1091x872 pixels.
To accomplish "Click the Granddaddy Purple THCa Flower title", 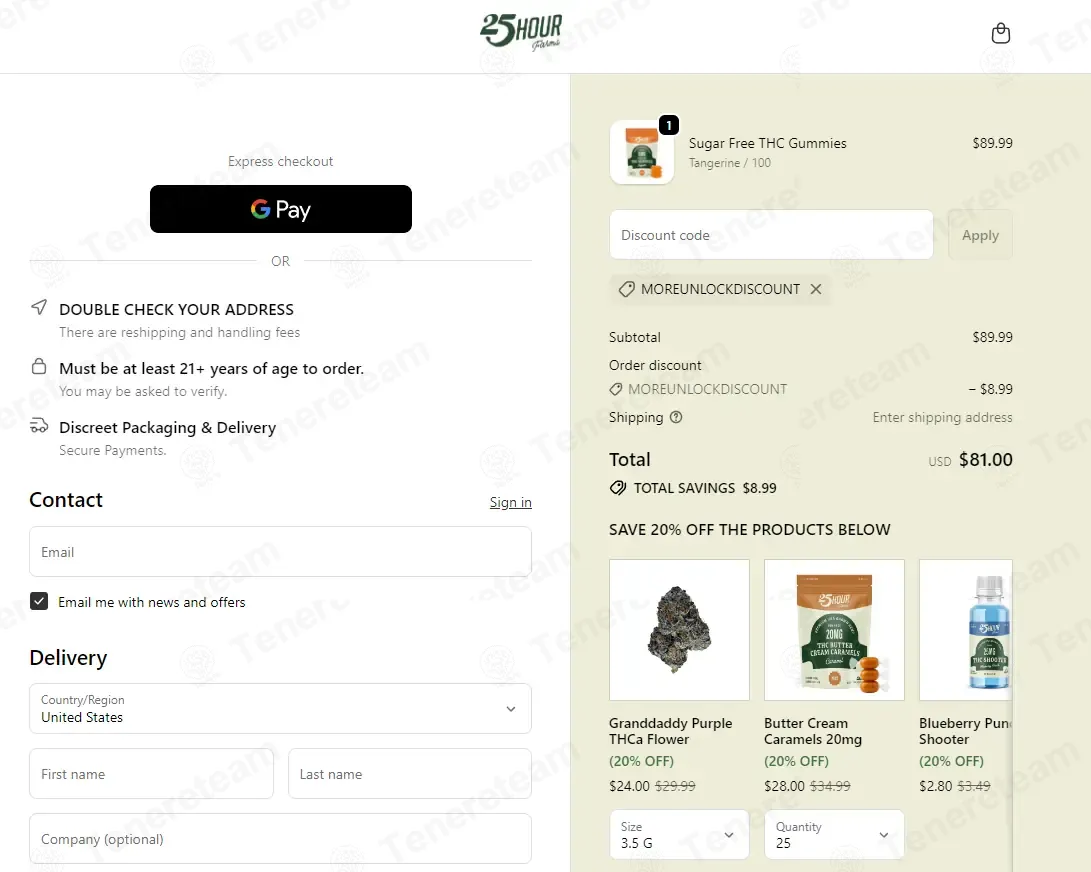I will 670,731.
